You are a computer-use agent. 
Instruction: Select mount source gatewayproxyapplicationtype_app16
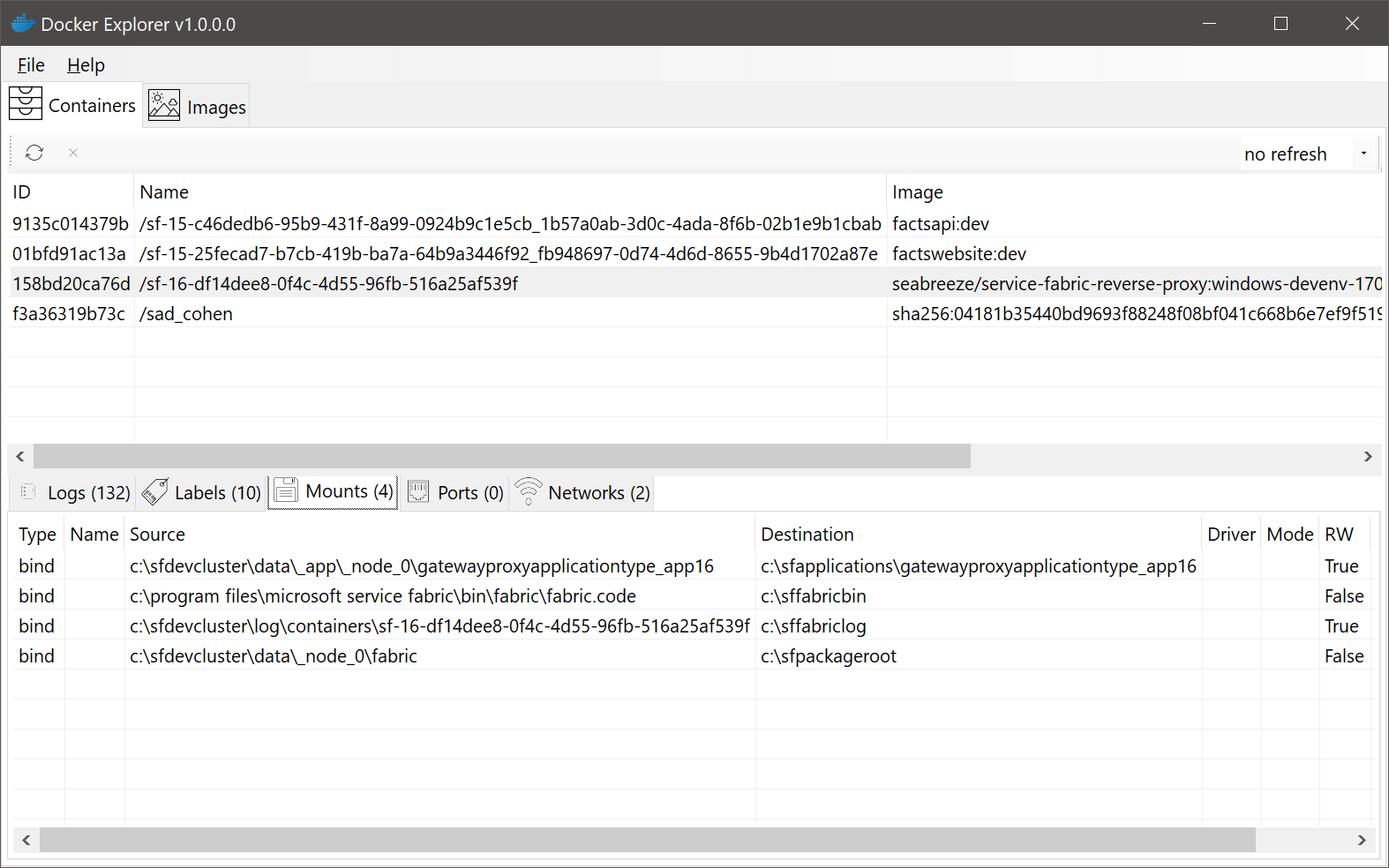pos(422,566)
